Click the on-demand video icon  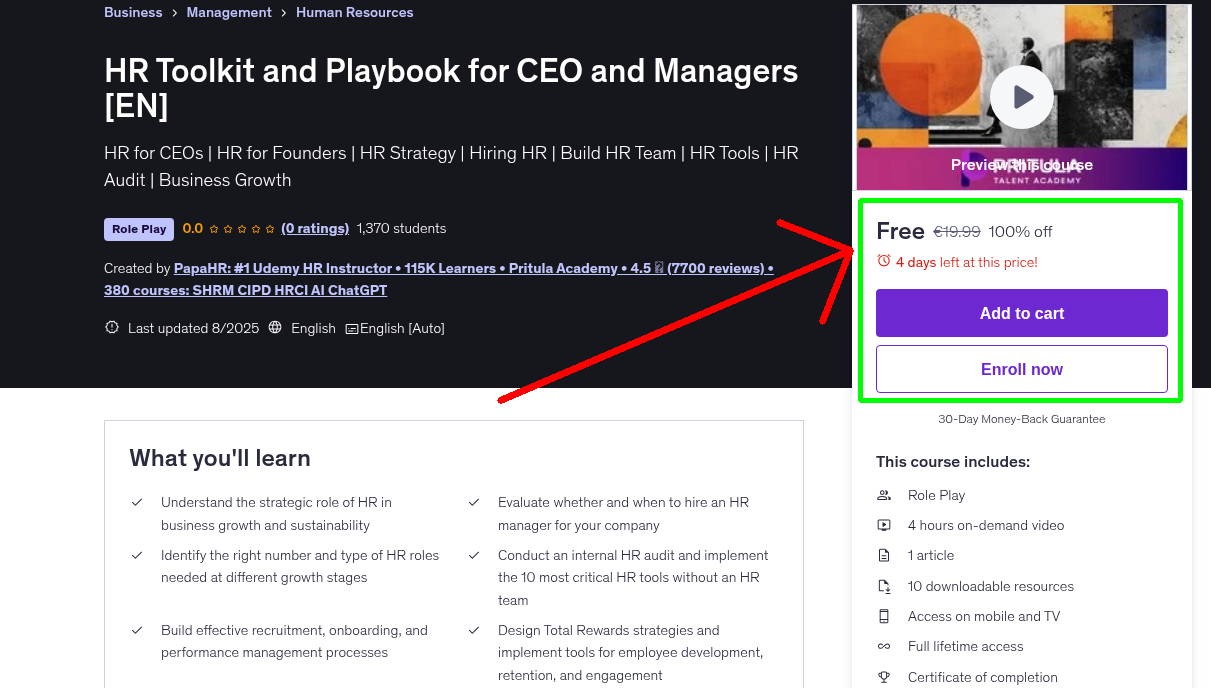coord(884,525)
